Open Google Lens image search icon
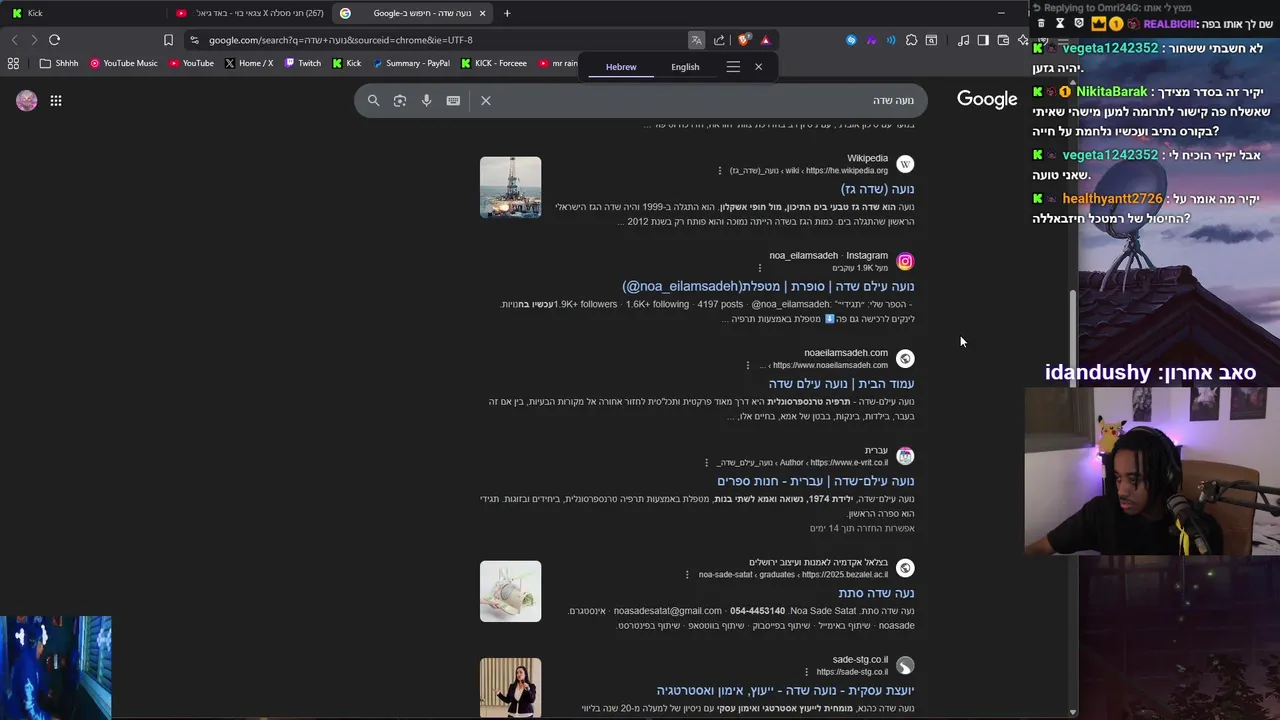Viewport: 1280px width, 720px height. (x=400, y=100)
